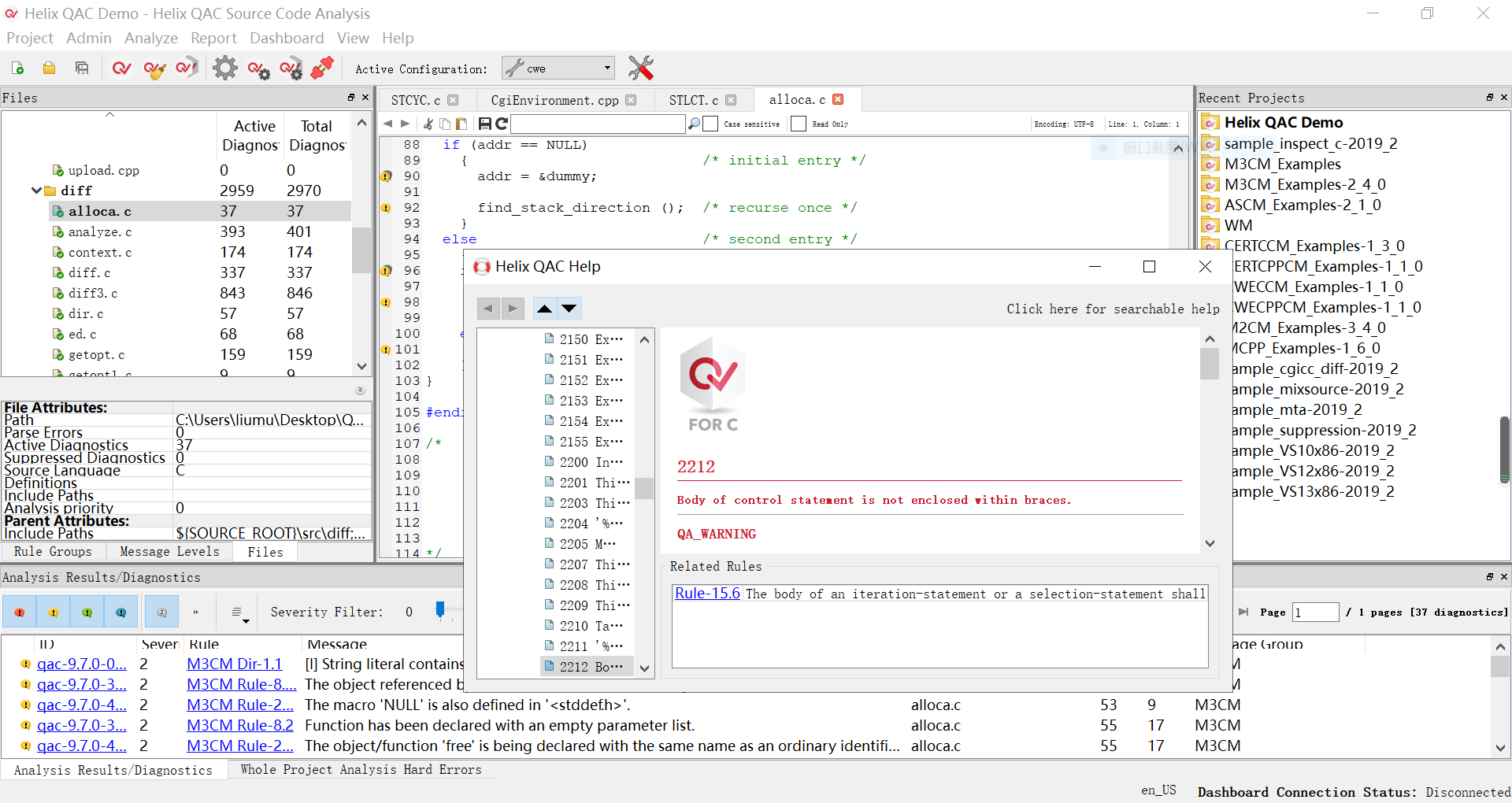Click the crossed wrench and screwdriver icon

(641, 68)
